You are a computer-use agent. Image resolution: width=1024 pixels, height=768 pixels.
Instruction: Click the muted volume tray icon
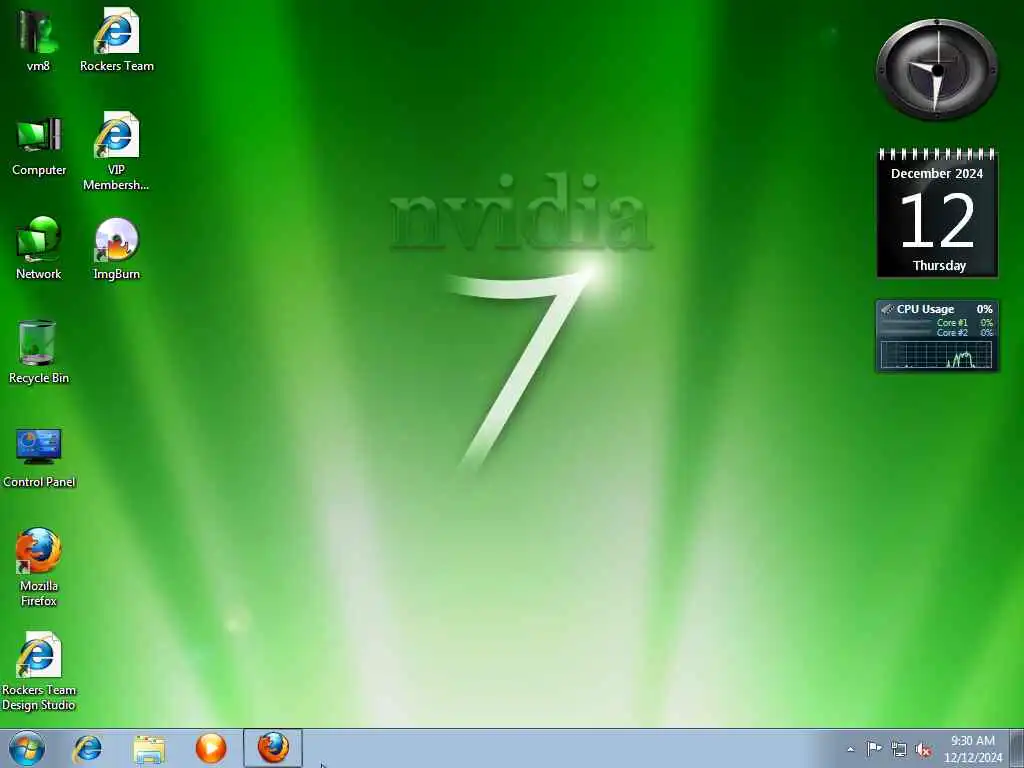pyautogui.click(x=923, y=749)
